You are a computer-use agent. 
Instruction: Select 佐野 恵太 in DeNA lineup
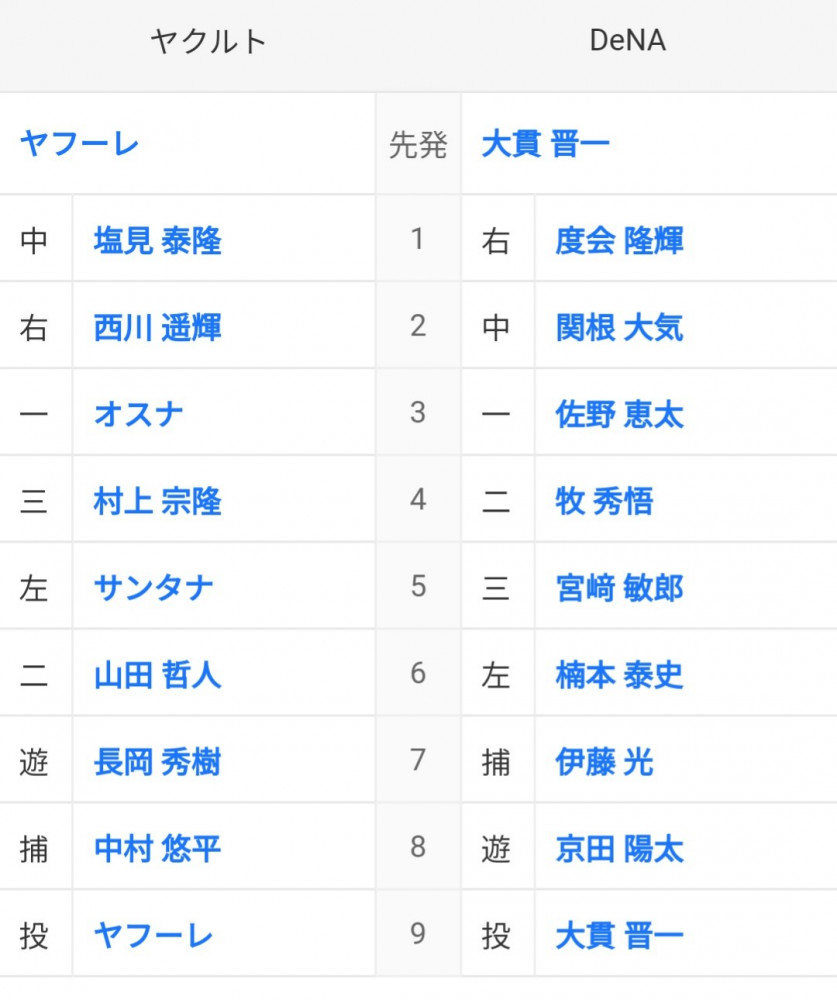[x=619, y=414]
